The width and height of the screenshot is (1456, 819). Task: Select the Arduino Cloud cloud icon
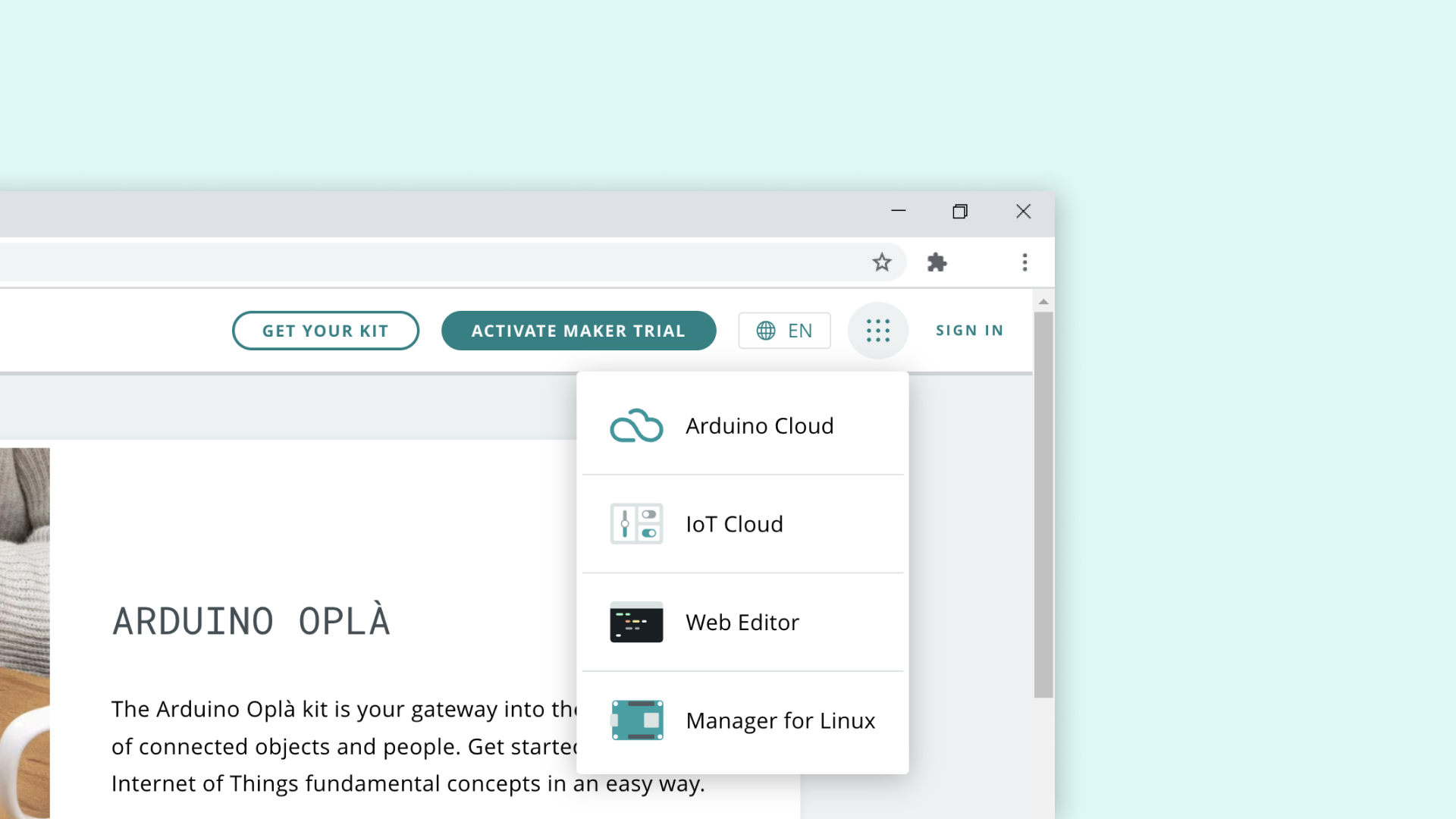(x=636, y=425)
